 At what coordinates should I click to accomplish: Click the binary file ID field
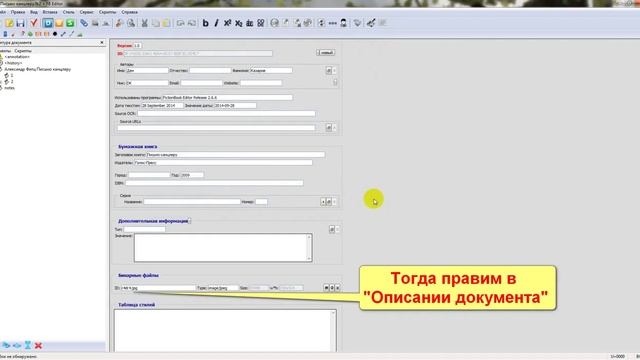tap(158, 288)
